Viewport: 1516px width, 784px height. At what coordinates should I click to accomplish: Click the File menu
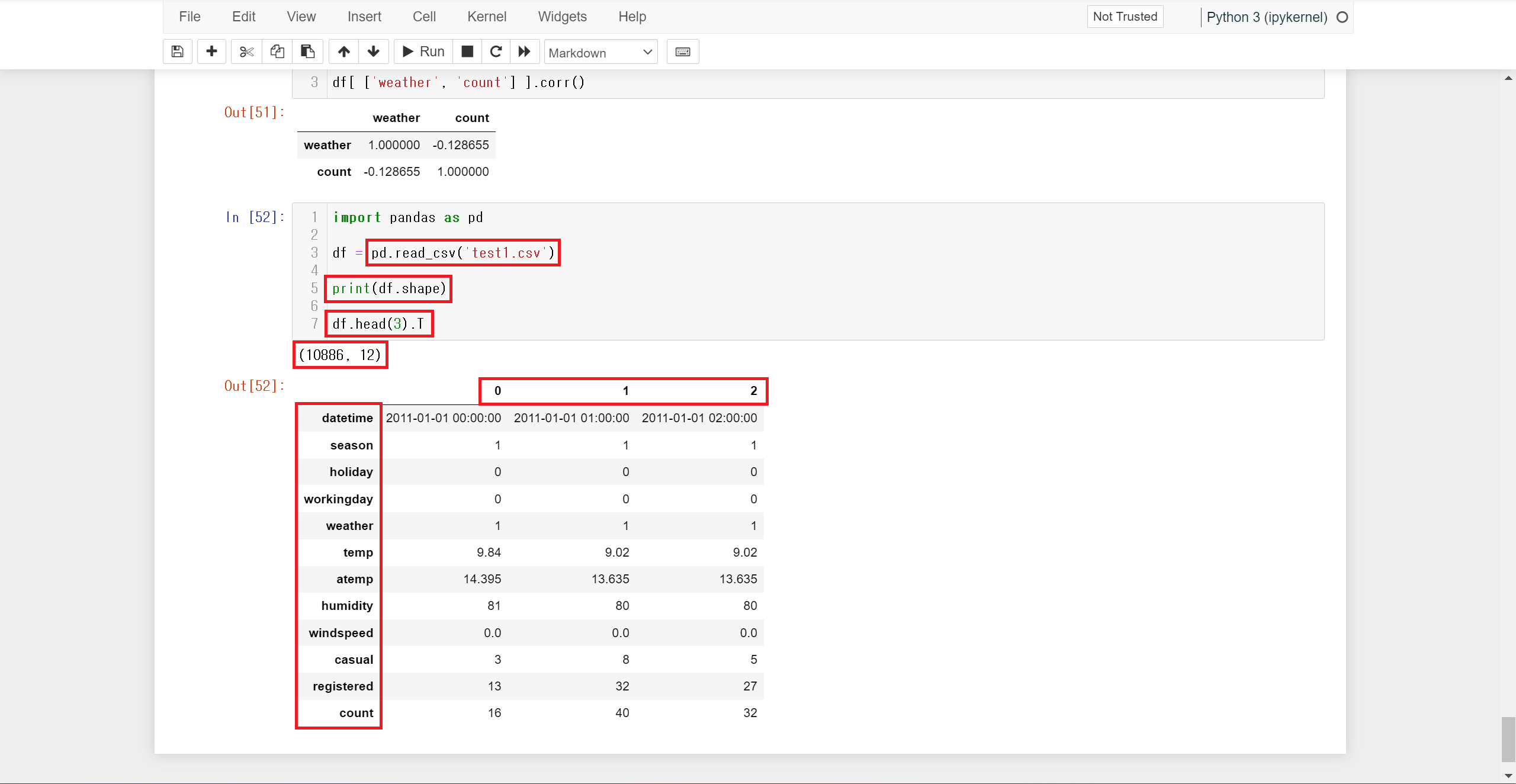pyautogui.click(x=189, y=17)
